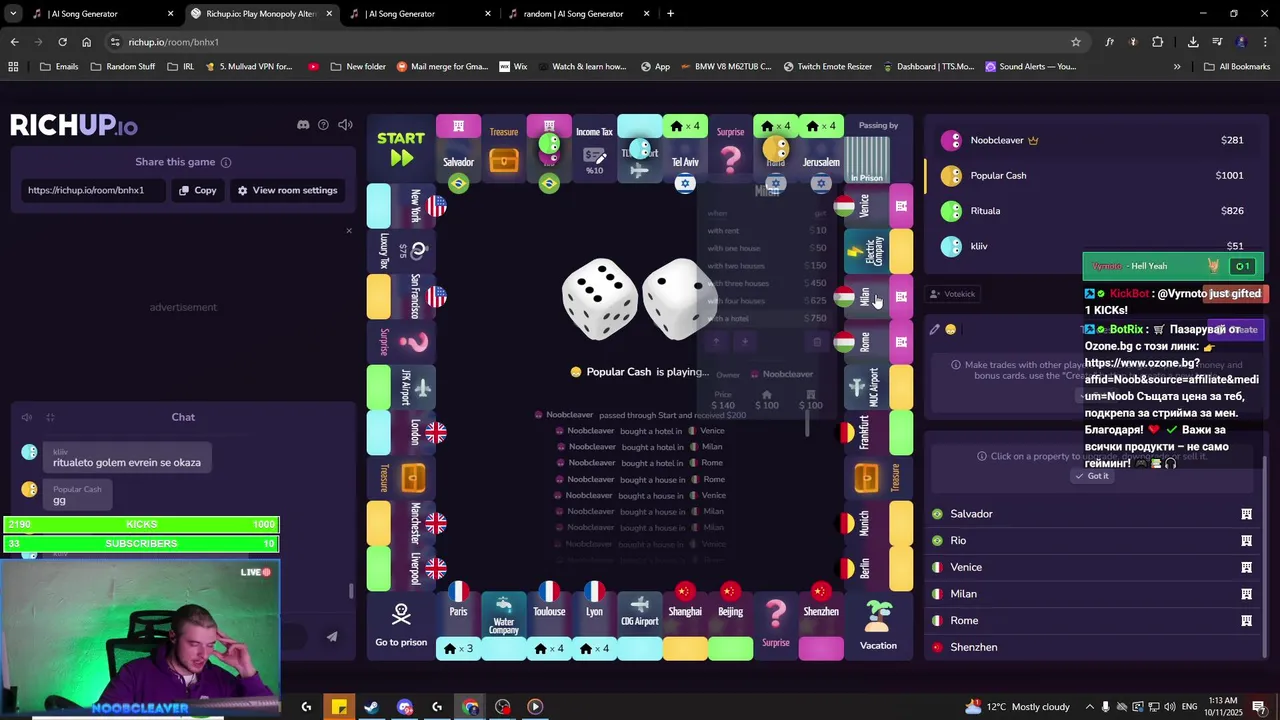Select the JFK Airport tile
Image resolution: width=1280 pixels, height=720 pixels.
click(401, 387)
